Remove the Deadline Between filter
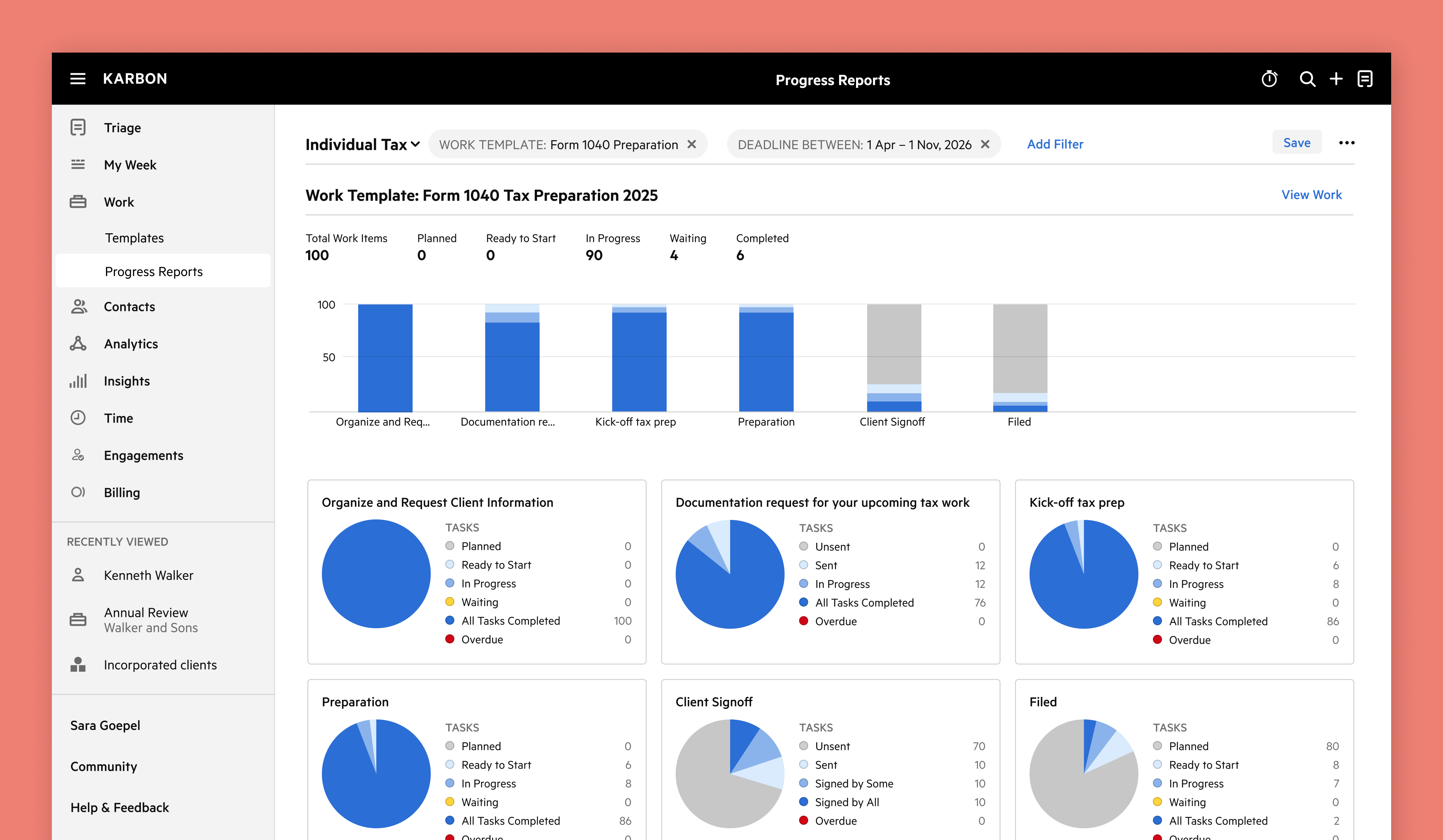This screenshot has width=1443, height=840. [985, 144]
